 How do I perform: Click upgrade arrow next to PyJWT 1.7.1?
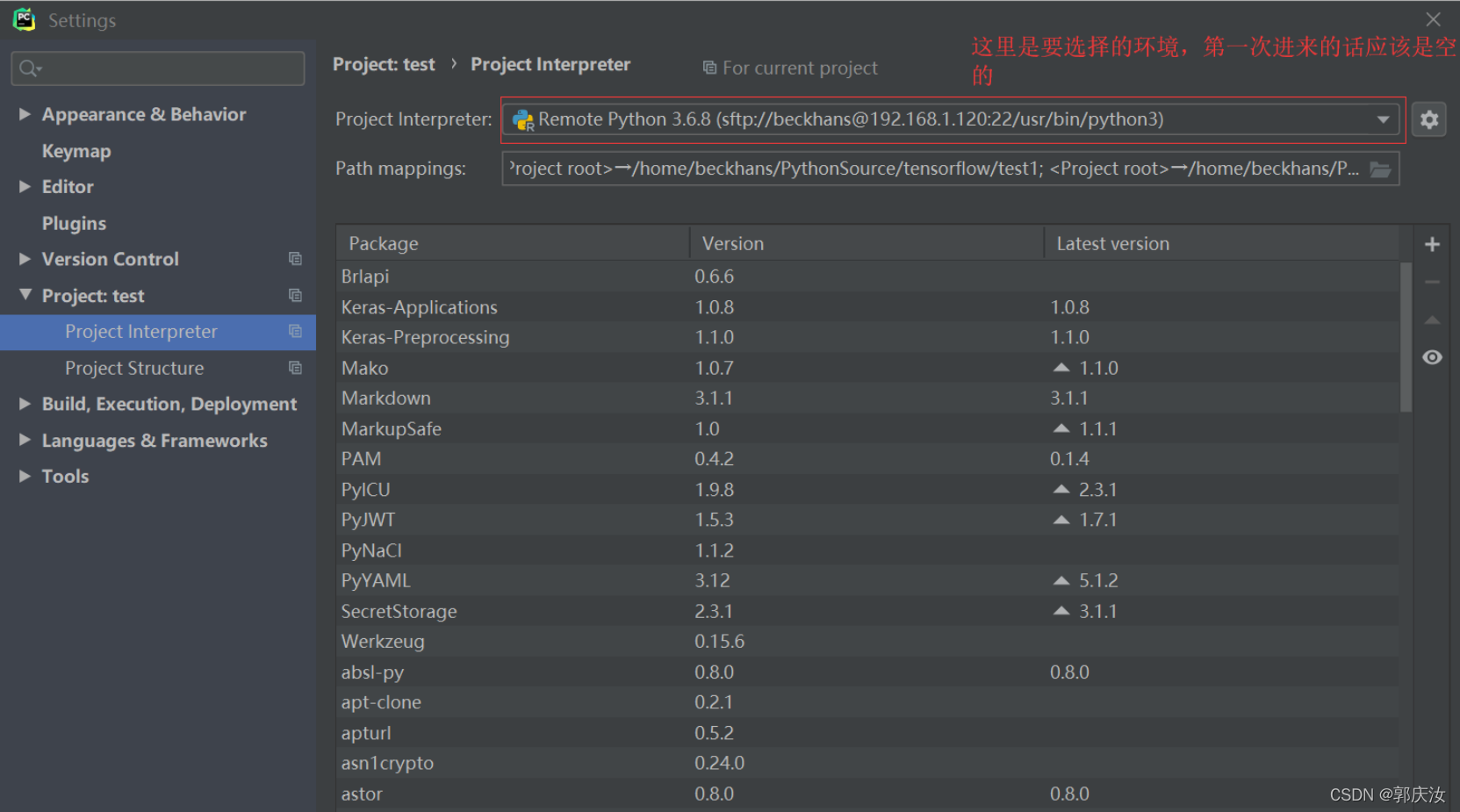(x=1061, y=520)
